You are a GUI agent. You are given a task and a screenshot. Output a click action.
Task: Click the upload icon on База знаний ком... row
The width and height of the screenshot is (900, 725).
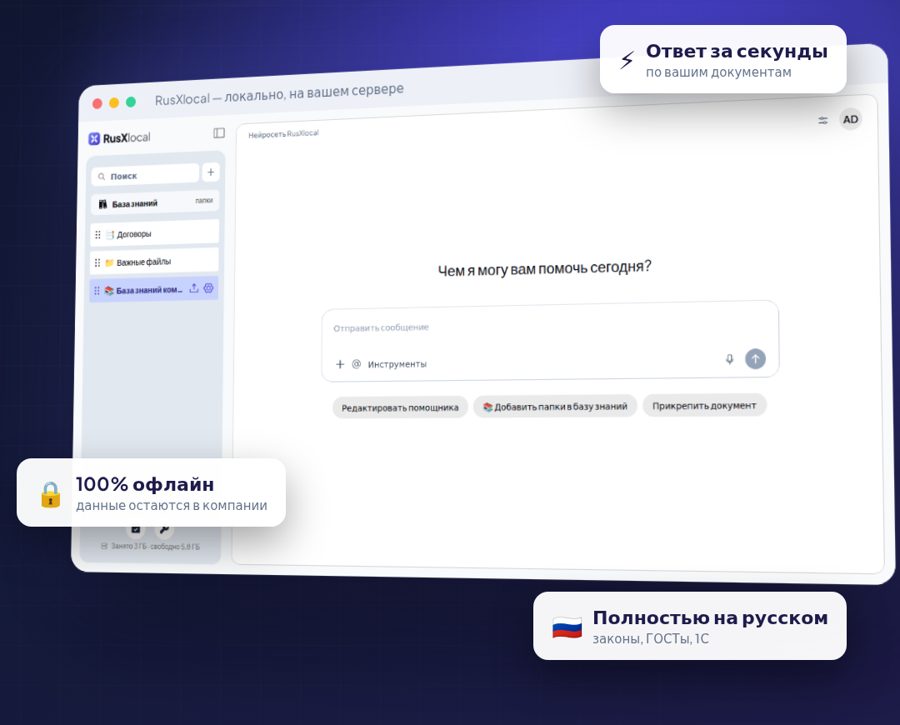tap(194, 288)
